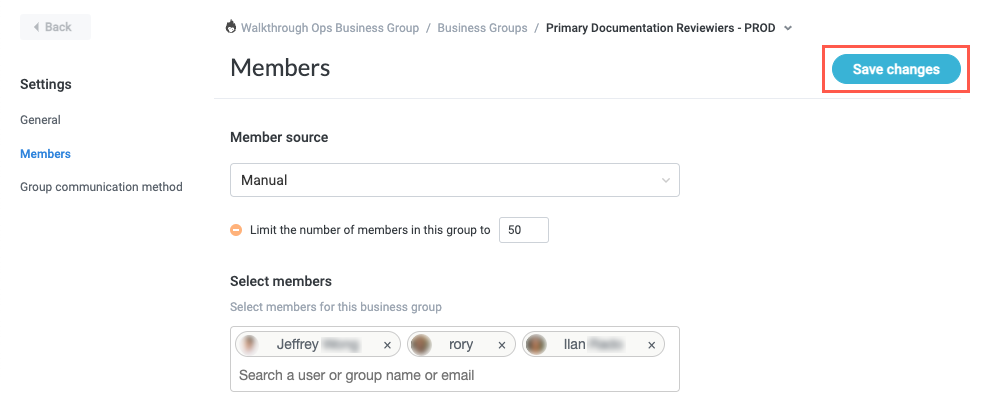Click 'Limit the number of members' label
Viewport: 984px width, 402px height.
pos(370,230)
